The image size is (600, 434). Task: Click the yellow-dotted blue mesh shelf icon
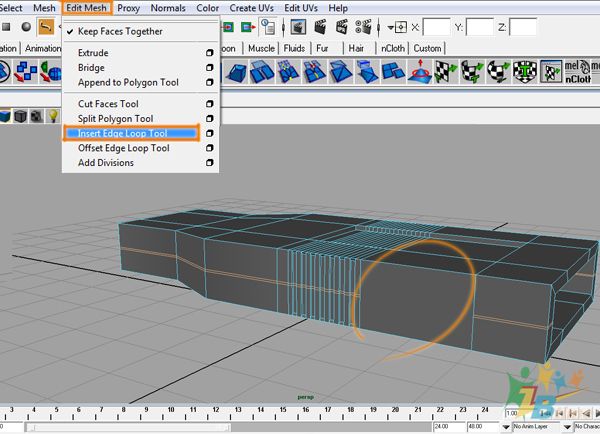tap(288, 72)
